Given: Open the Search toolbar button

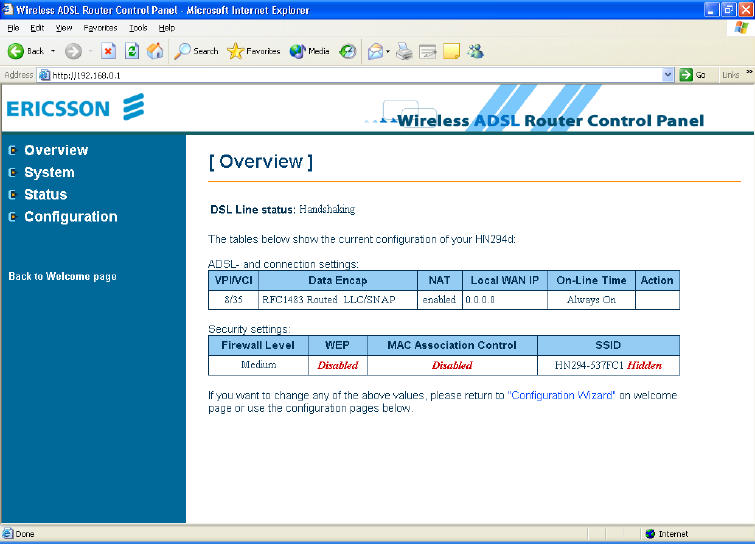Looking at the screenshot, I should [x=196, y=51].
